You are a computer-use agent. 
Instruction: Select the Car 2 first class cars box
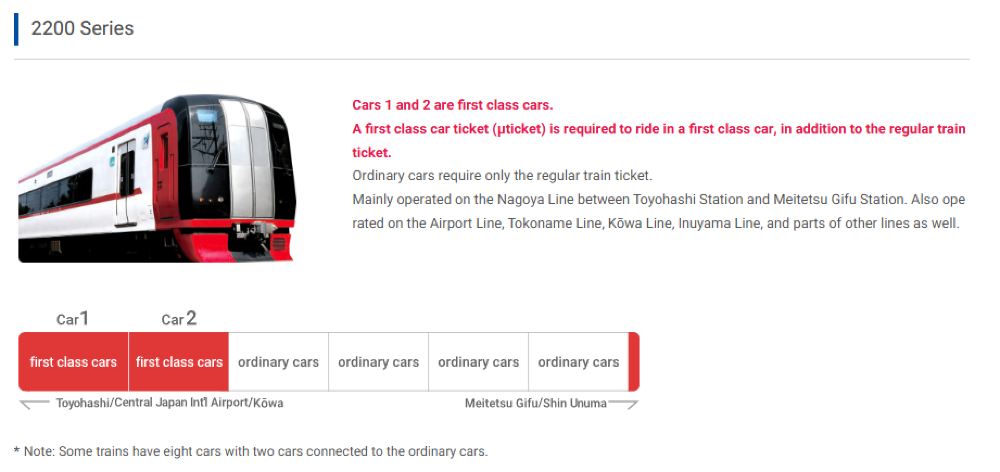click(179, 362)
